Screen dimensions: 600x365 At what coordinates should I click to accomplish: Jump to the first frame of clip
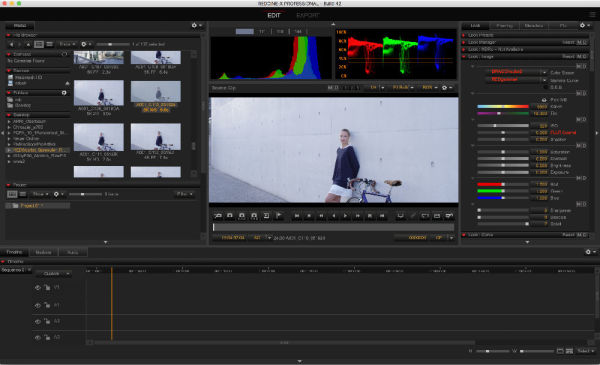tap(297, 216)
